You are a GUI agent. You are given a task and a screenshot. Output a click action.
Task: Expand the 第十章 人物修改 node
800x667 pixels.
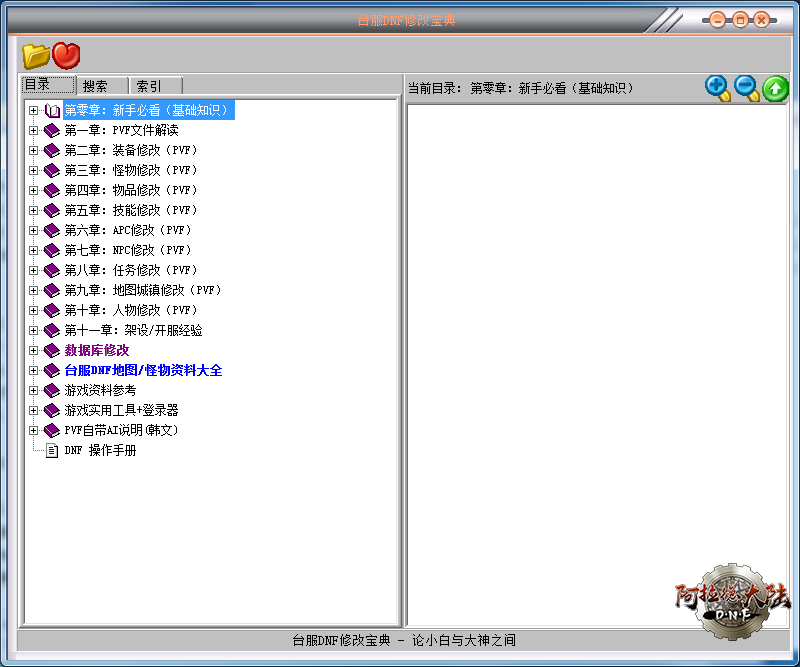point(33,310)
